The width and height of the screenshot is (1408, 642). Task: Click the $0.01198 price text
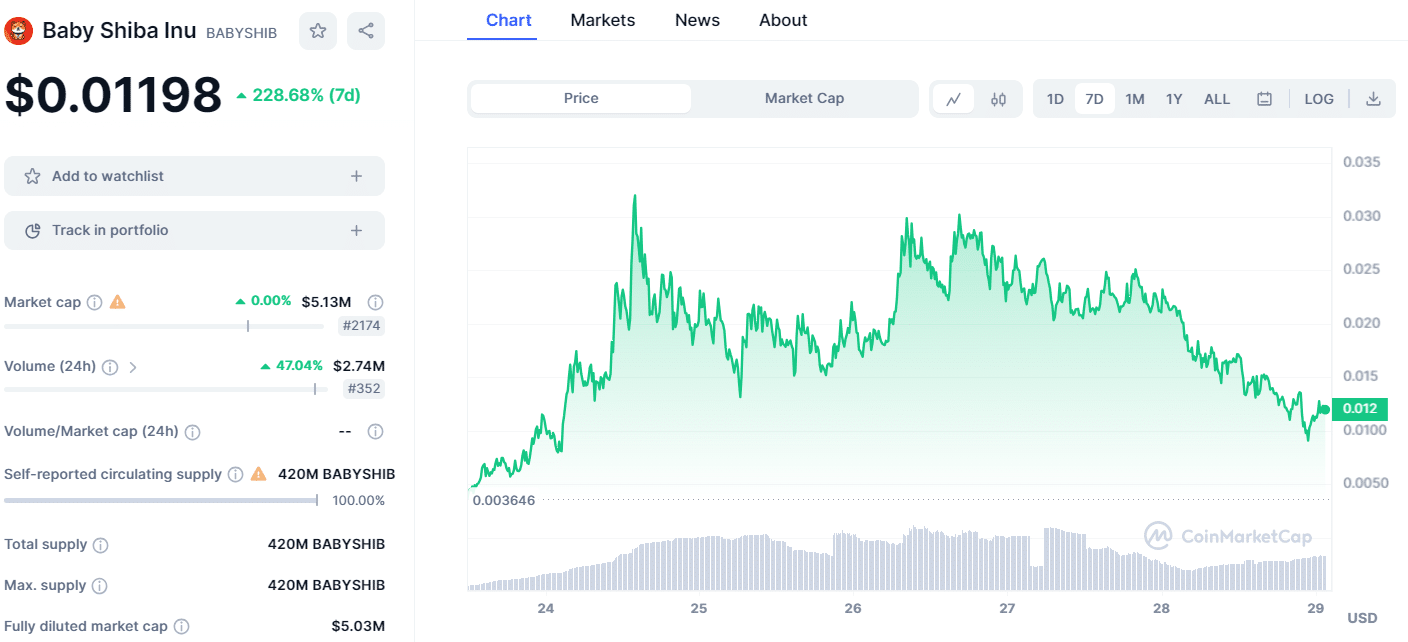(x=113, y=95)
